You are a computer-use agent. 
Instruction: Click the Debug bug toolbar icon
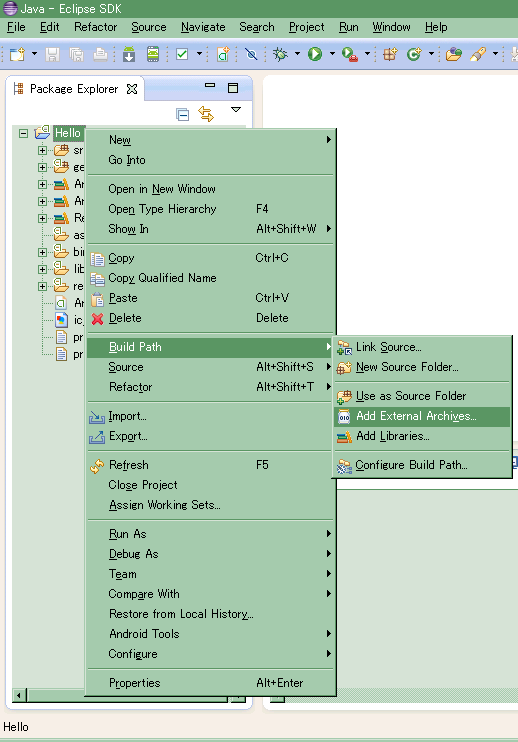(281, 54)
